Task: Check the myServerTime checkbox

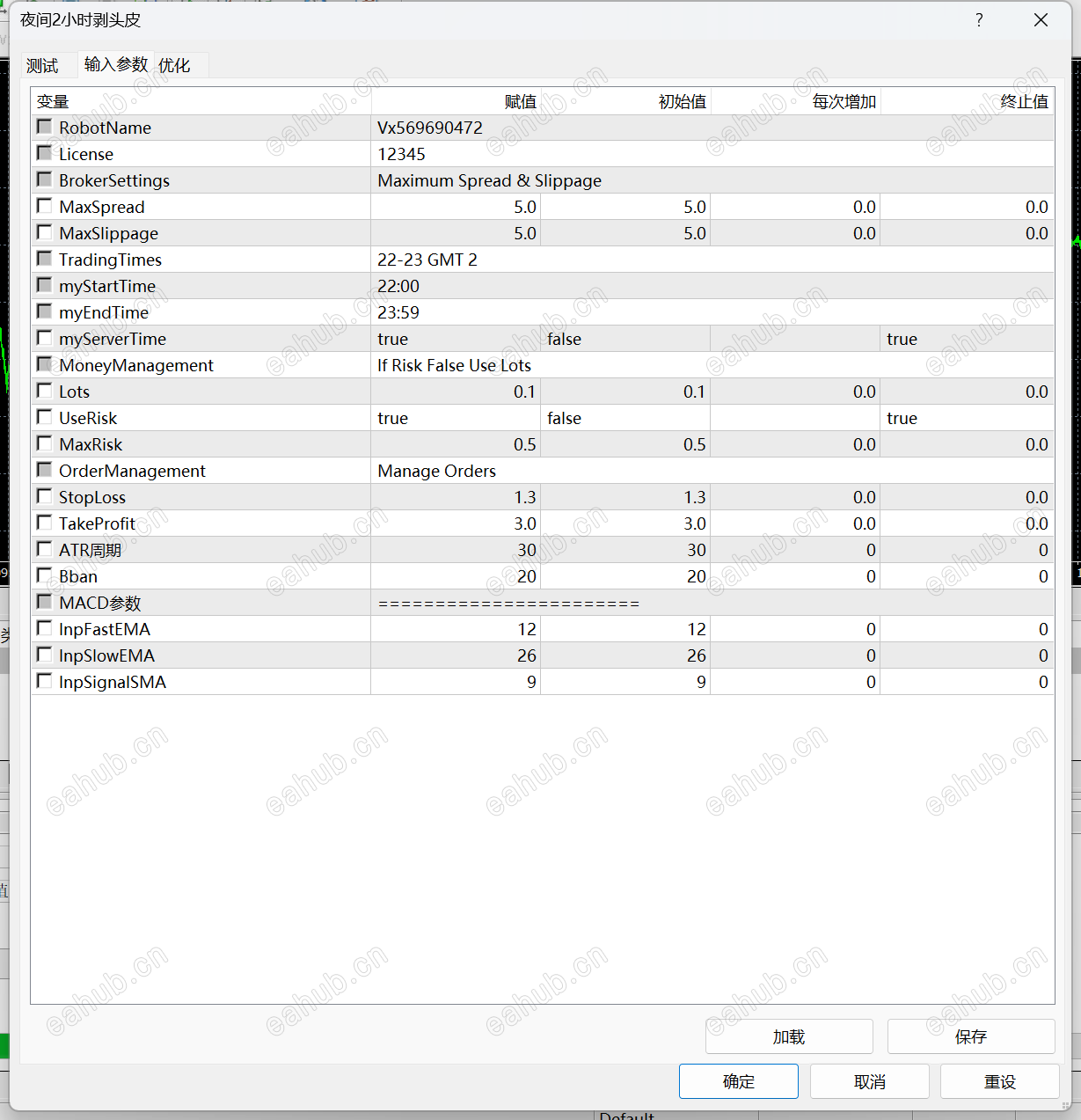Action: [44, 338]
